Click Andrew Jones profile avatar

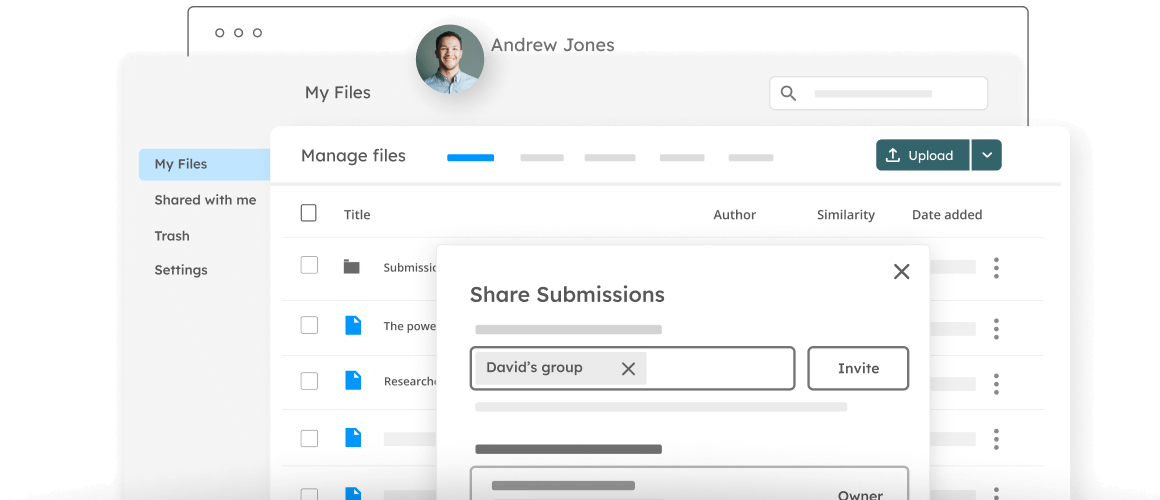(x=450, y=59)
